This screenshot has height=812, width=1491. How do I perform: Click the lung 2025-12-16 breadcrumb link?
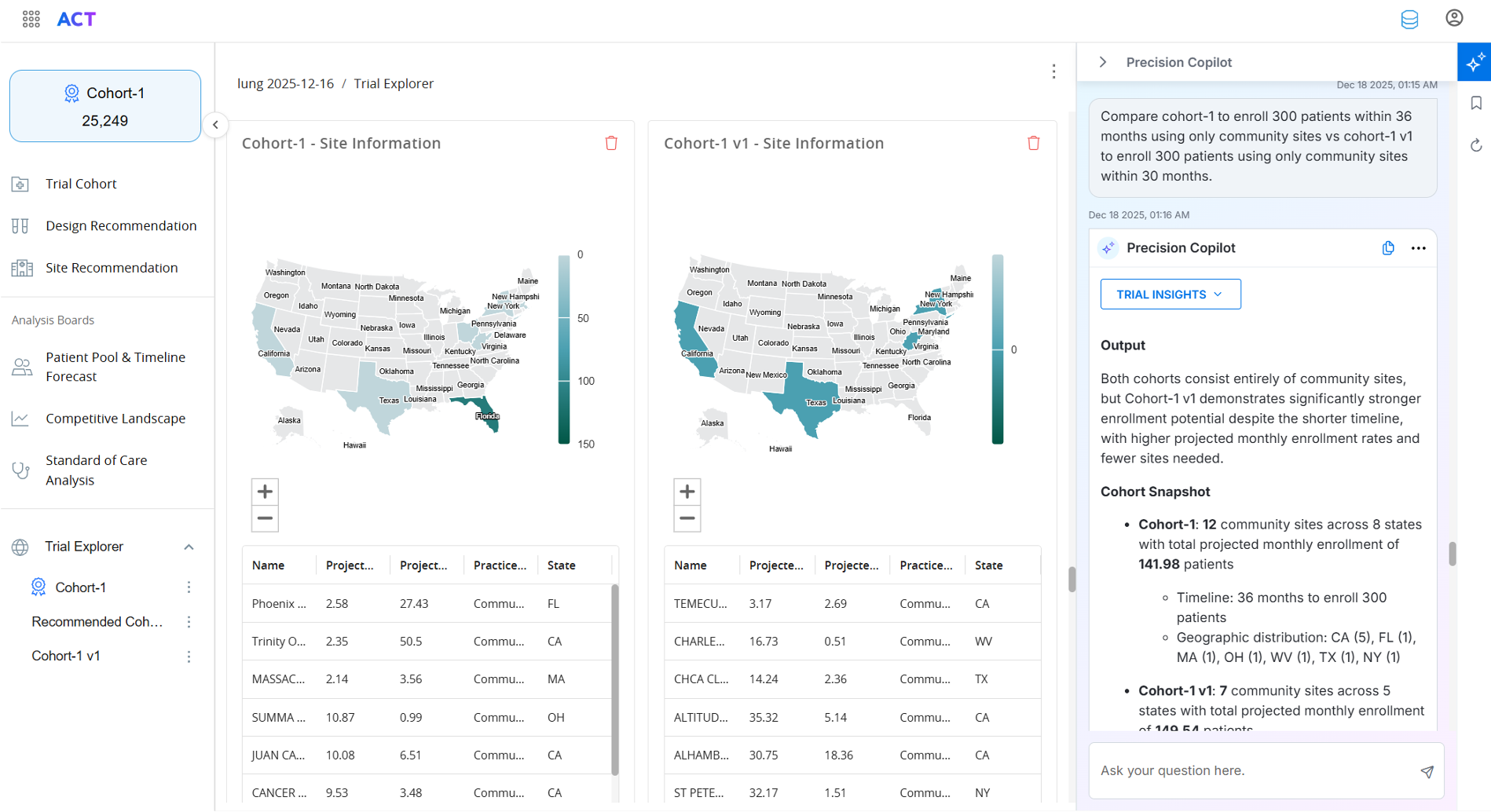click(x=285, y=83)
